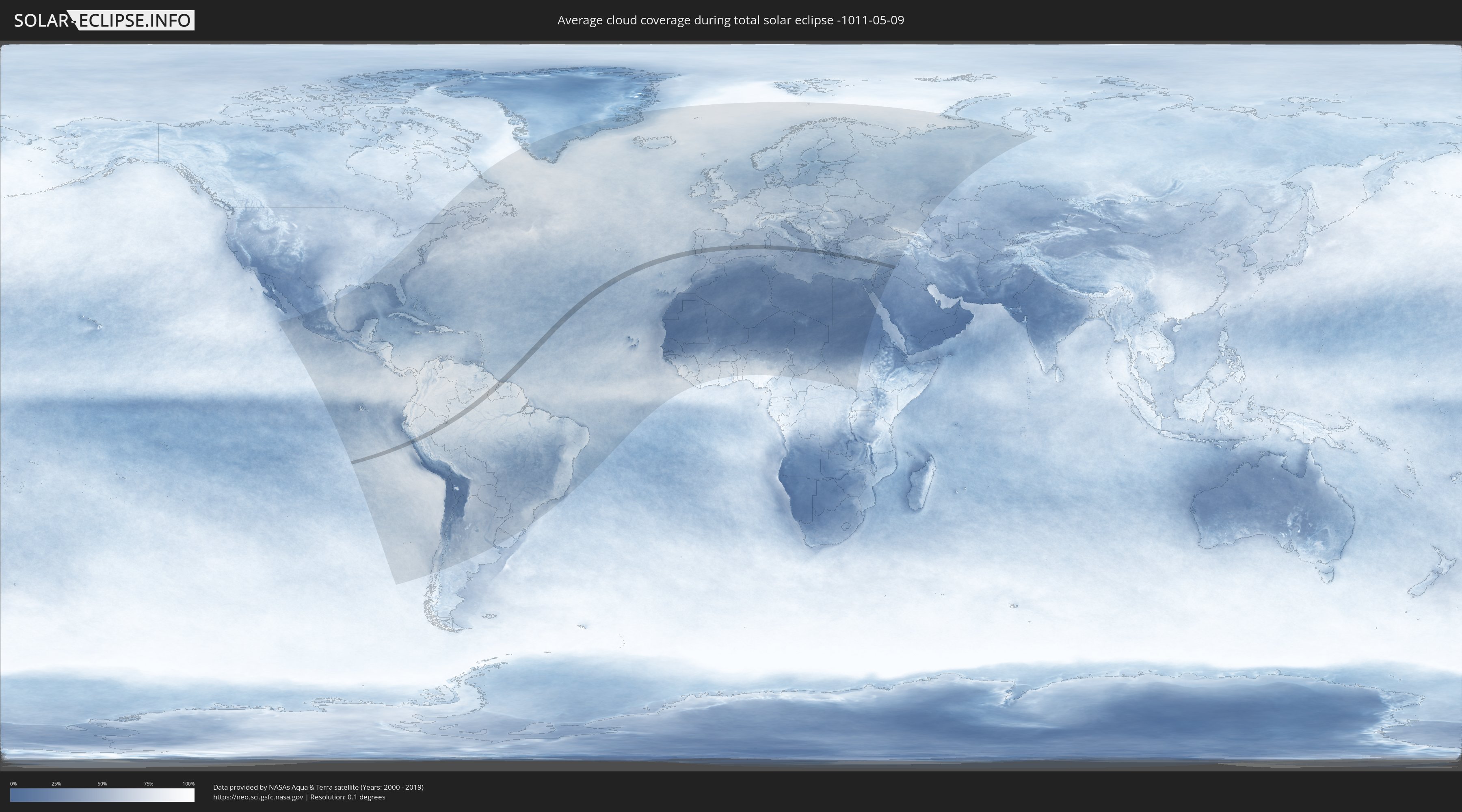
Task: Click the 25% label on the legend
Action: 56,784
